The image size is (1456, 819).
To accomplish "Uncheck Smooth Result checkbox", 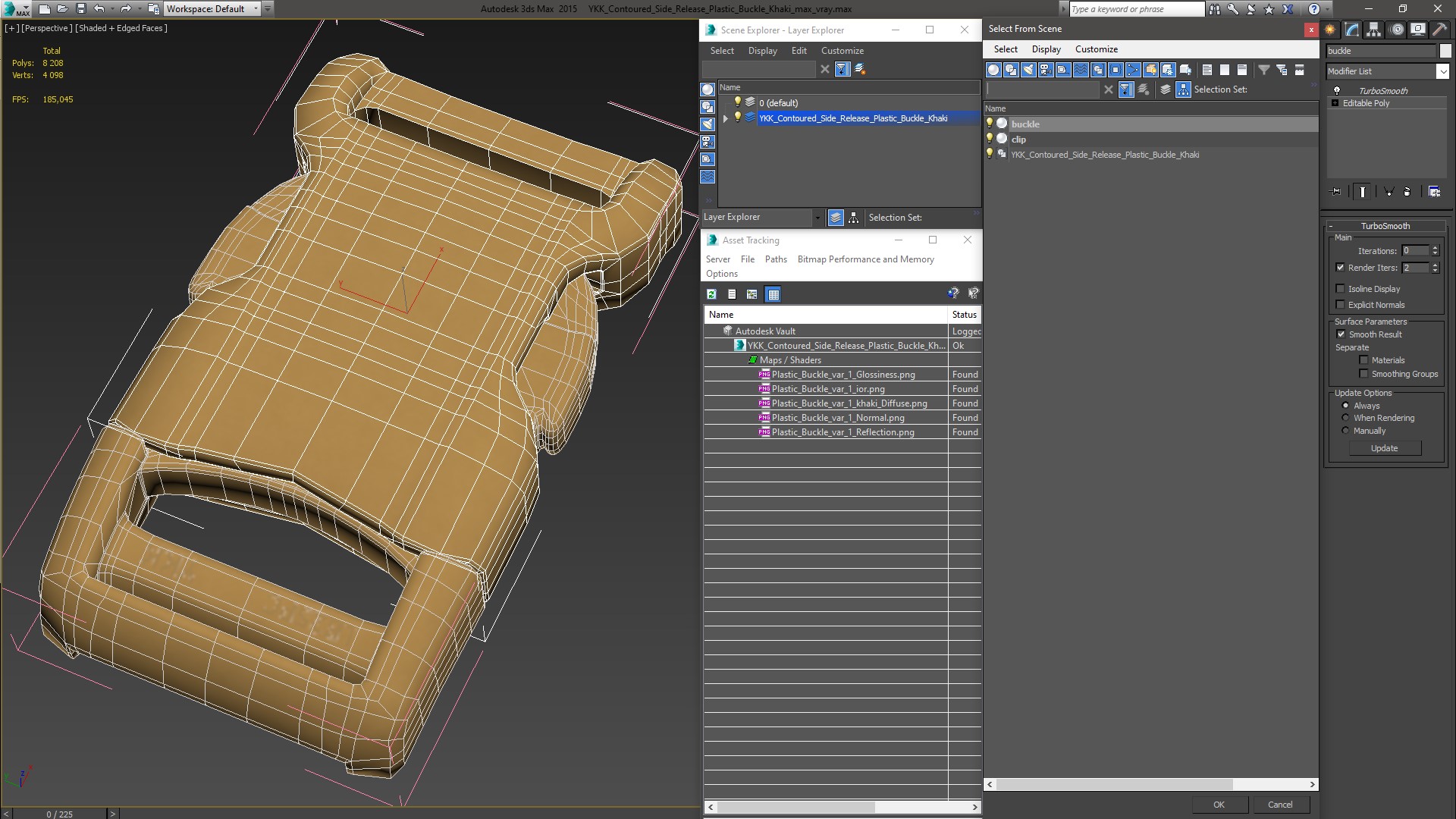I will [1341, 334].
